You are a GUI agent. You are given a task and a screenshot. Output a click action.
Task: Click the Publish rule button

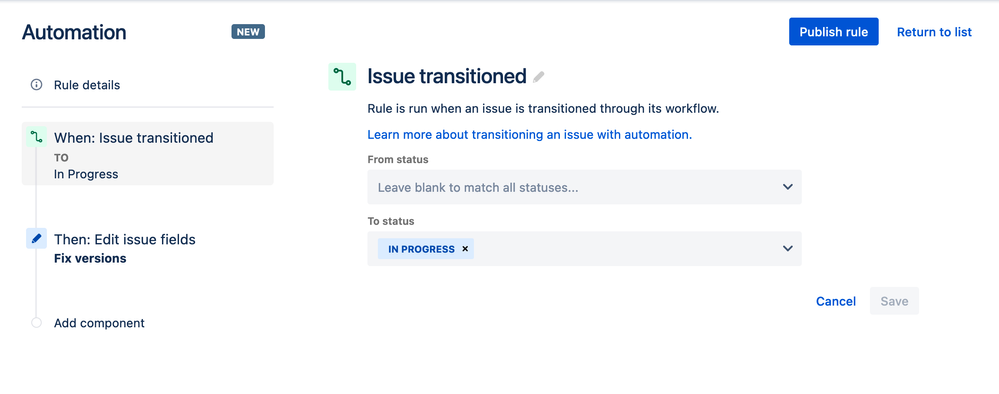tap(833, 32)
